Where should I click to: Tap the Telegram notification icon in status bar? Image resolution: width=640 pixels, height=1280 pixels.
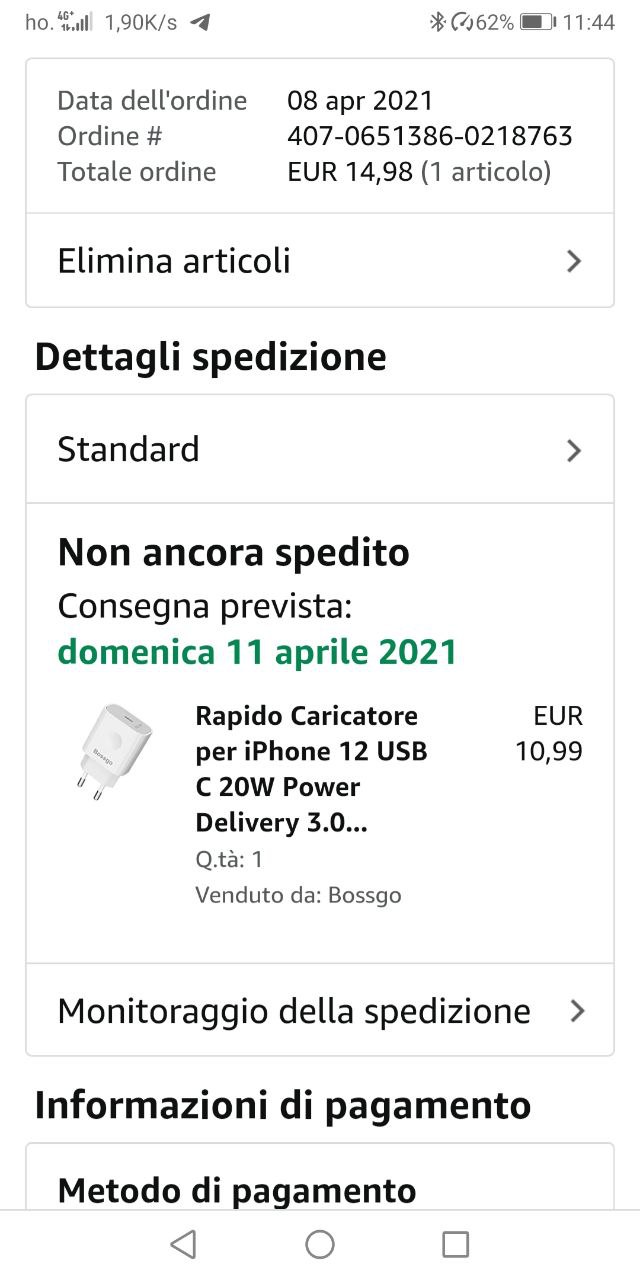pos(200,22)
